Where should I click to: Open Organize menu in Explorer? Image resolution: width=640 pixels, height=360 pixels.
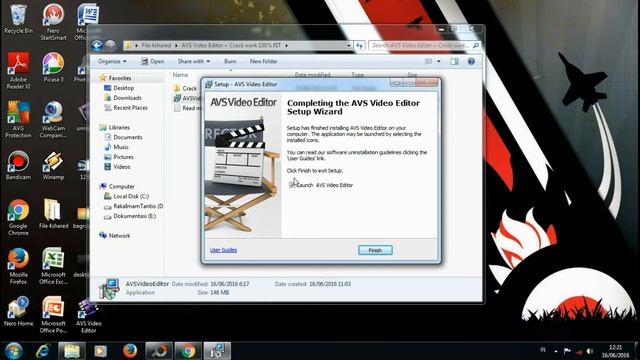click(112, 61)
